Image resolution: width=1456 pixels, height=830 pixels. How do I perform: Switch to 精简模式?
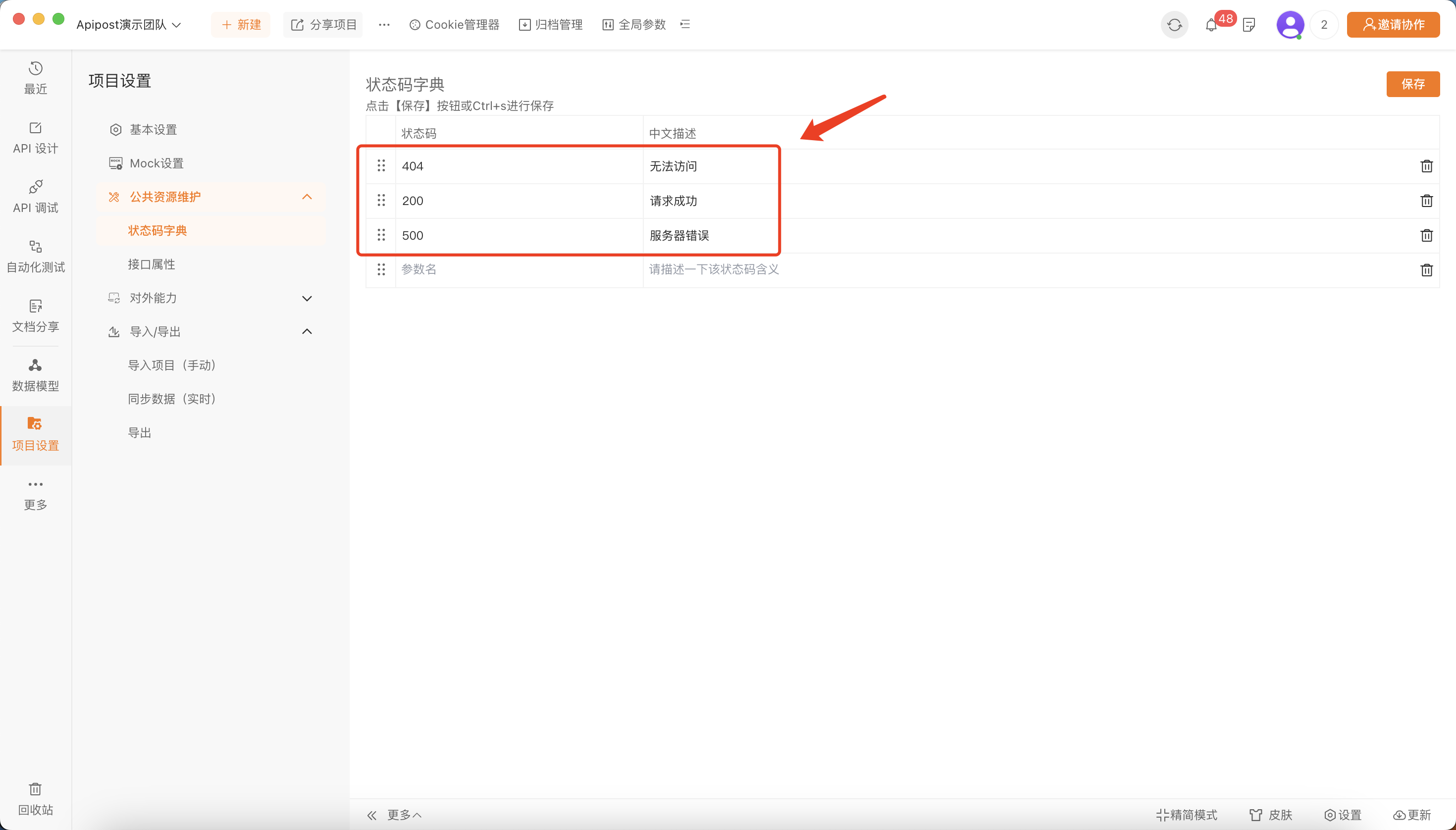tap(1186, 815)
